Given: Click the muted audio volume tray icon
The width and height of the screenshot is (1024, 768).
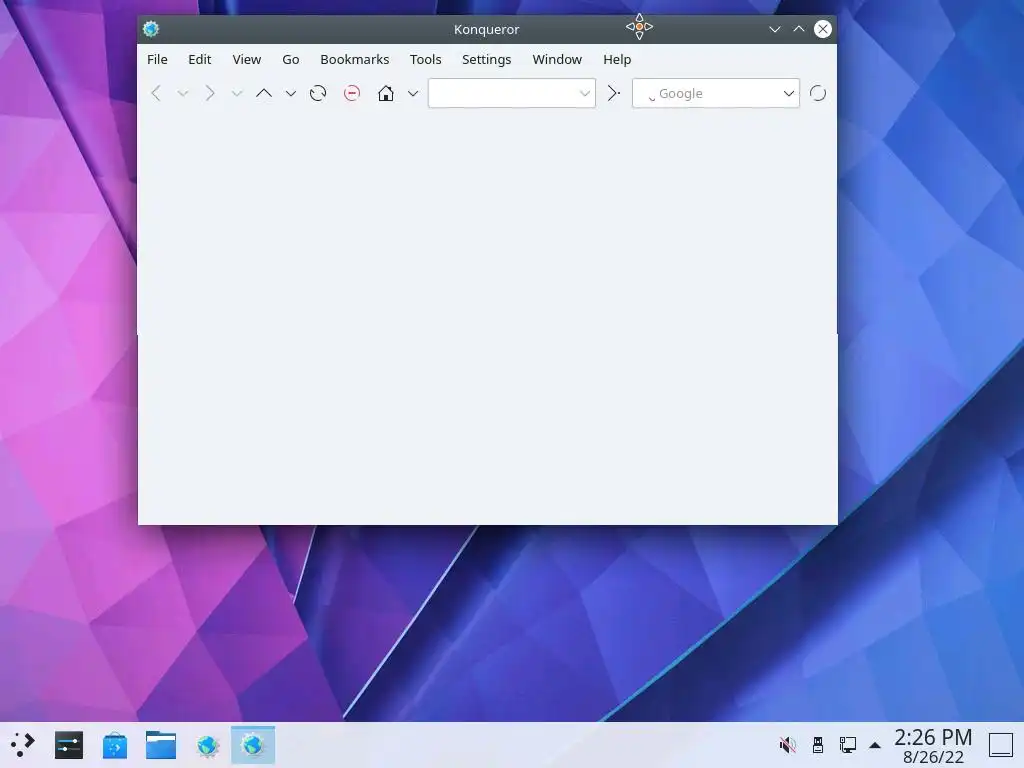Looking at the screenshot, I should 788,744.
